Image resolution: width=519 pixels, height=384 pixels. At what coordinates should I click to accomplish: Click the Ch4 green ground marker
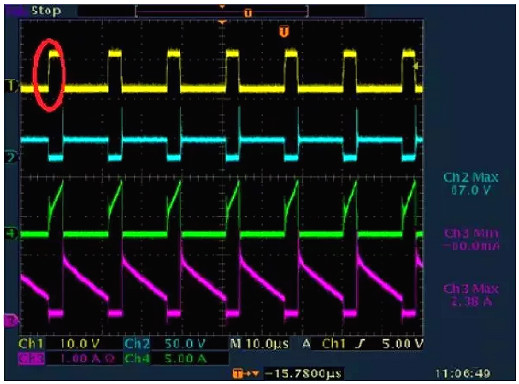click(12, 234)
